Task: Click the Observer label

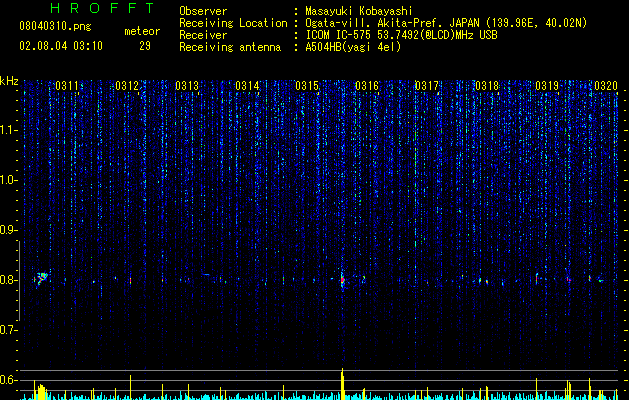Action: click(x=203, y=11)
